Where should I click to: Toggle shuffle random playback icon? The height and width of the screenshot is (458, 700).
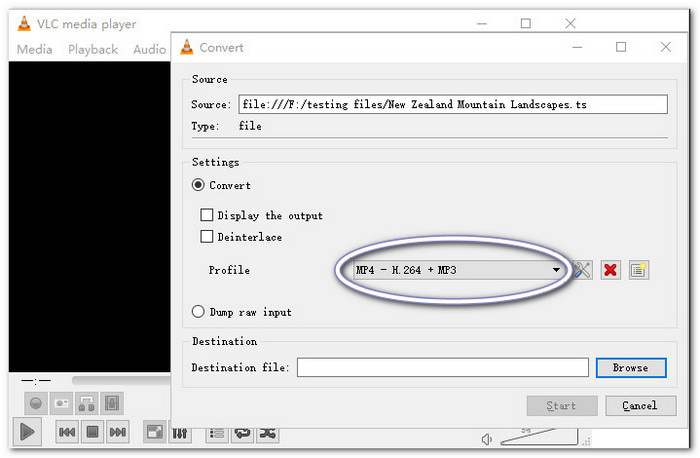point(268,434)
